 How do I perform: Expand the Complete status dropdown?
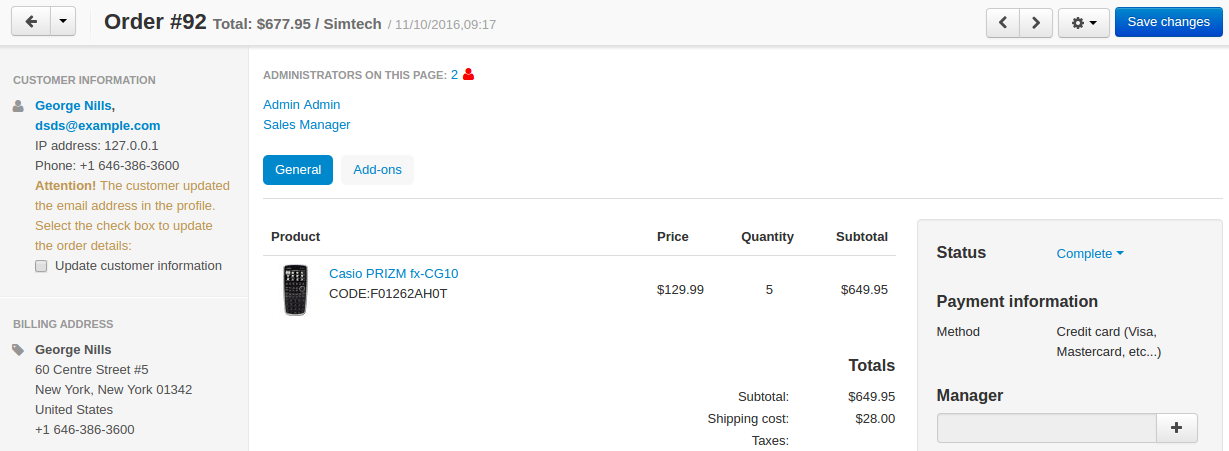pyautogui.click(x=1090, y=254)
